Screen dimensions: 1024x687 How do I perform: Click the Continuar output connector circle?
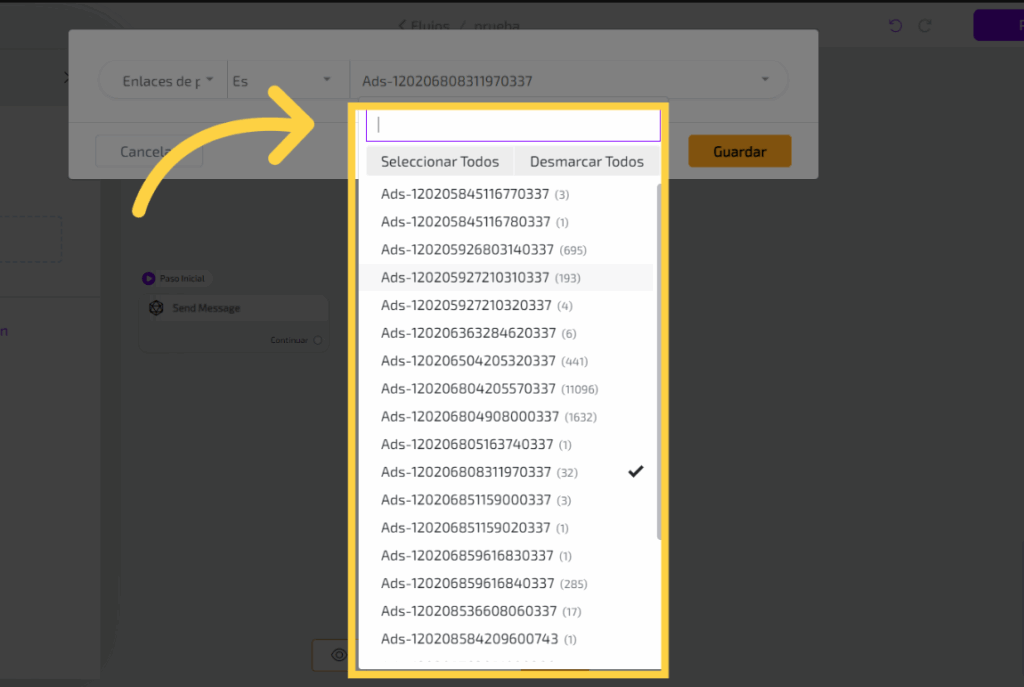click(318, 340)
